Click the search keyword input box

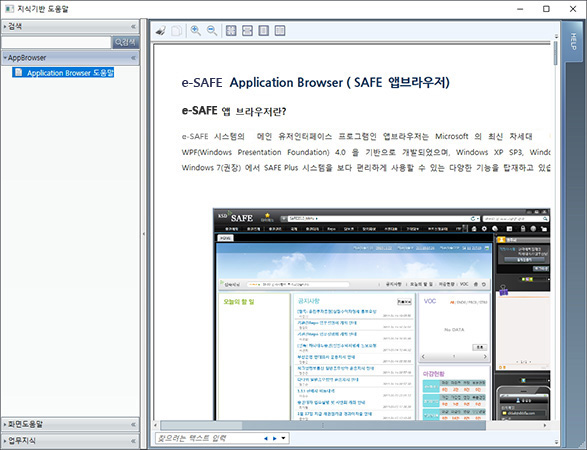57,42
